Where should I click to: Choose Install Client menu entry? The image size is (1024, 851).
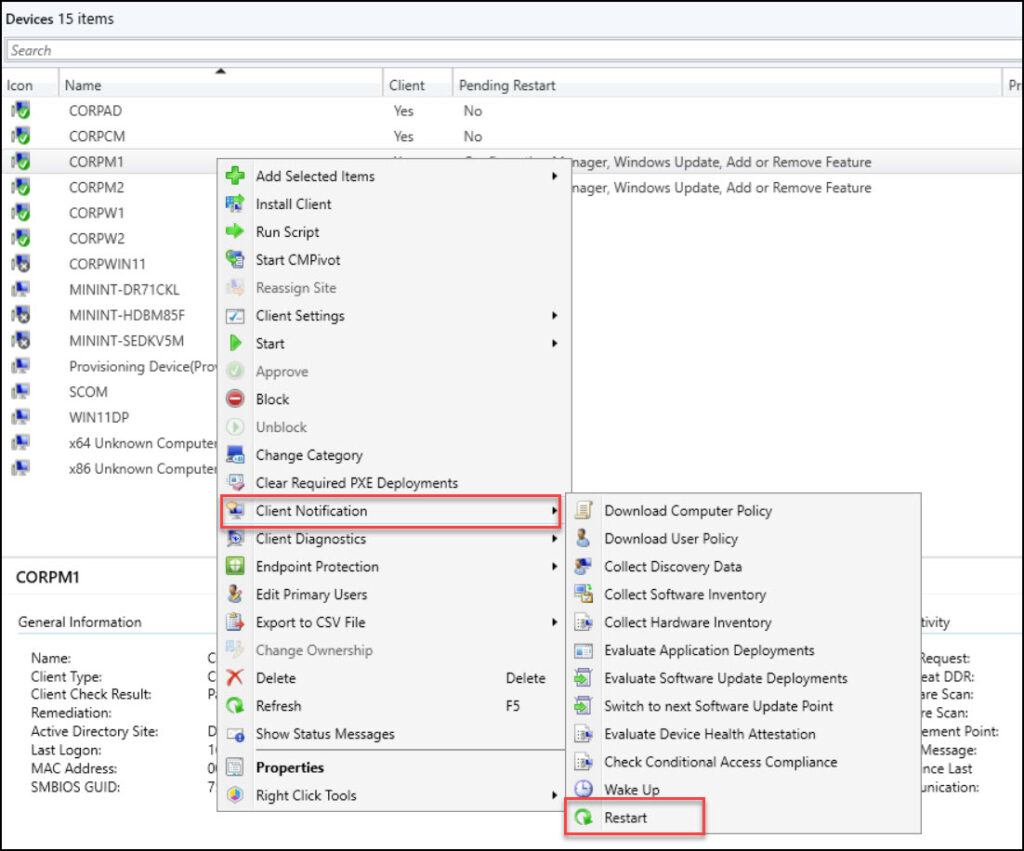click(x=394, y=204)
